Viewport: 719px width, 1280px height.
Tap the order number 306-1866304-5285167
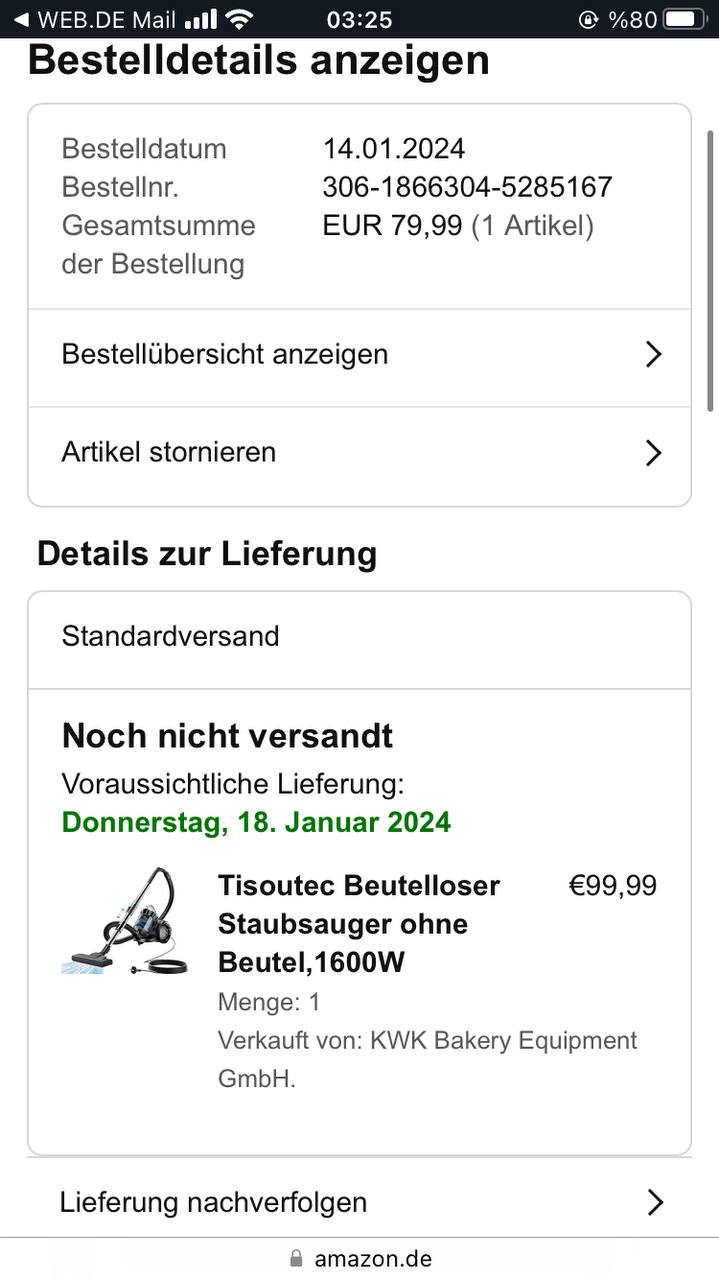coord(467,187)
